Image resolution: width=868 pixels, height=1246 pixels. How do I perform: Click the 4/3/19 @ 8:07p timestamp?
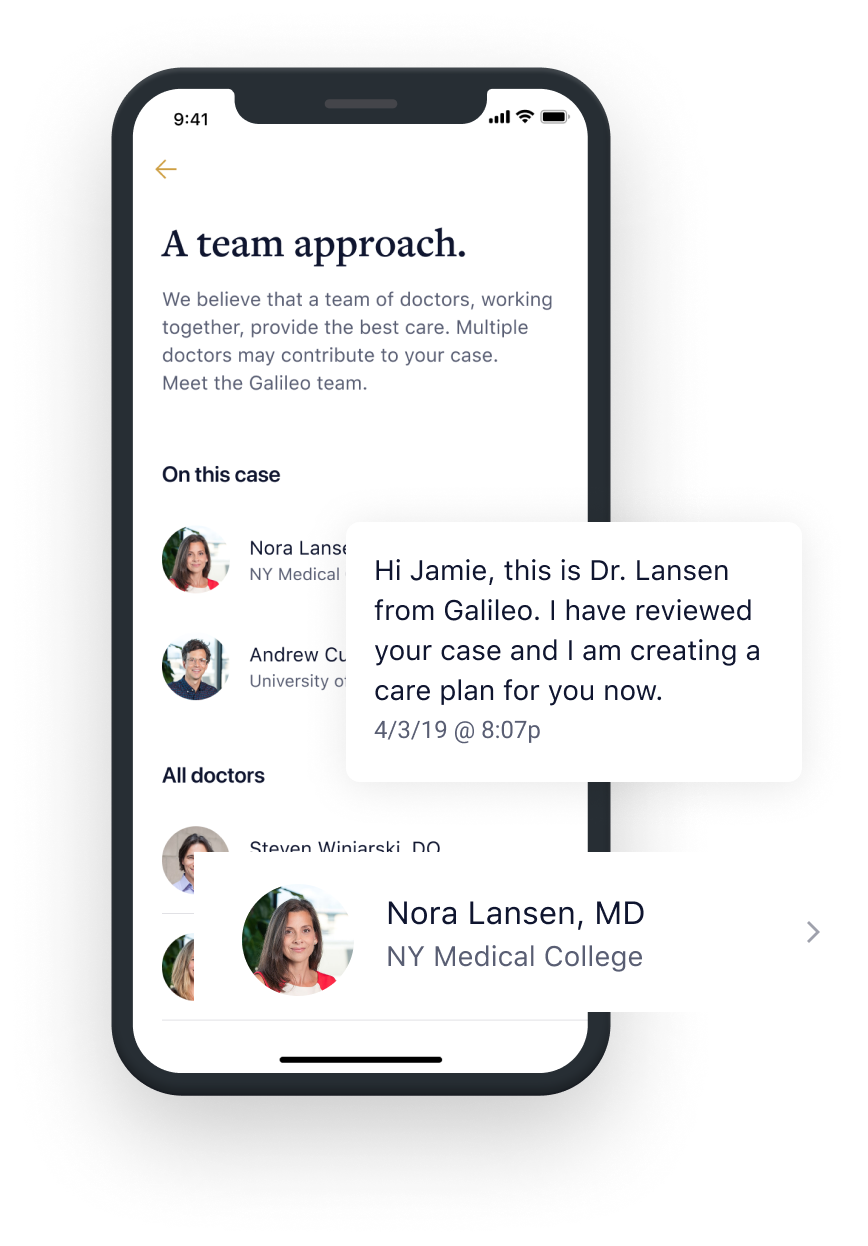(x=458, y=730)
